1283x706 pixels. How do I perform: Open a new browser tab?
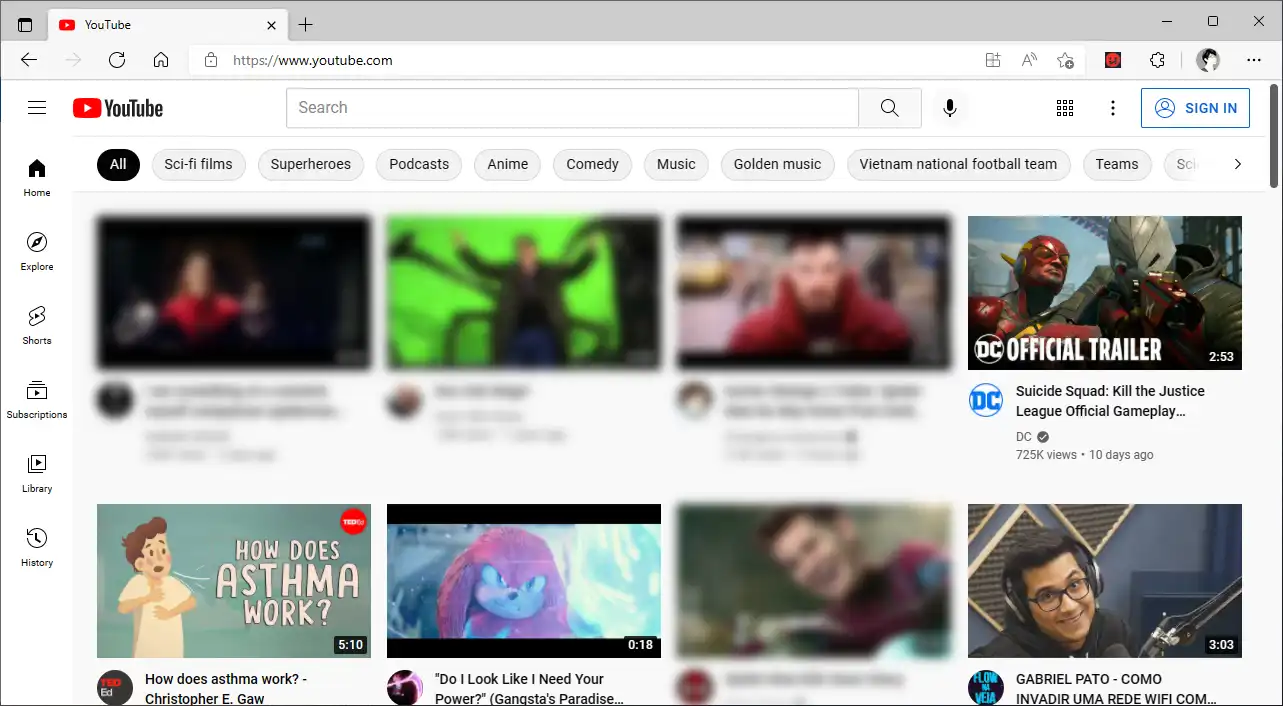point(306,25)
